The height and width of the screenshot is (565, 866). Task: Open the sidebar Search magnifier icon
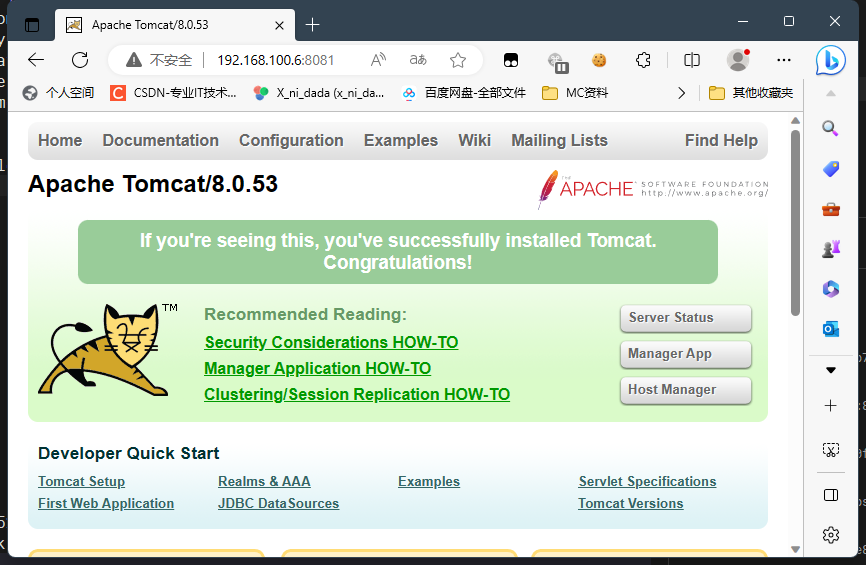(x=831, y=129)
